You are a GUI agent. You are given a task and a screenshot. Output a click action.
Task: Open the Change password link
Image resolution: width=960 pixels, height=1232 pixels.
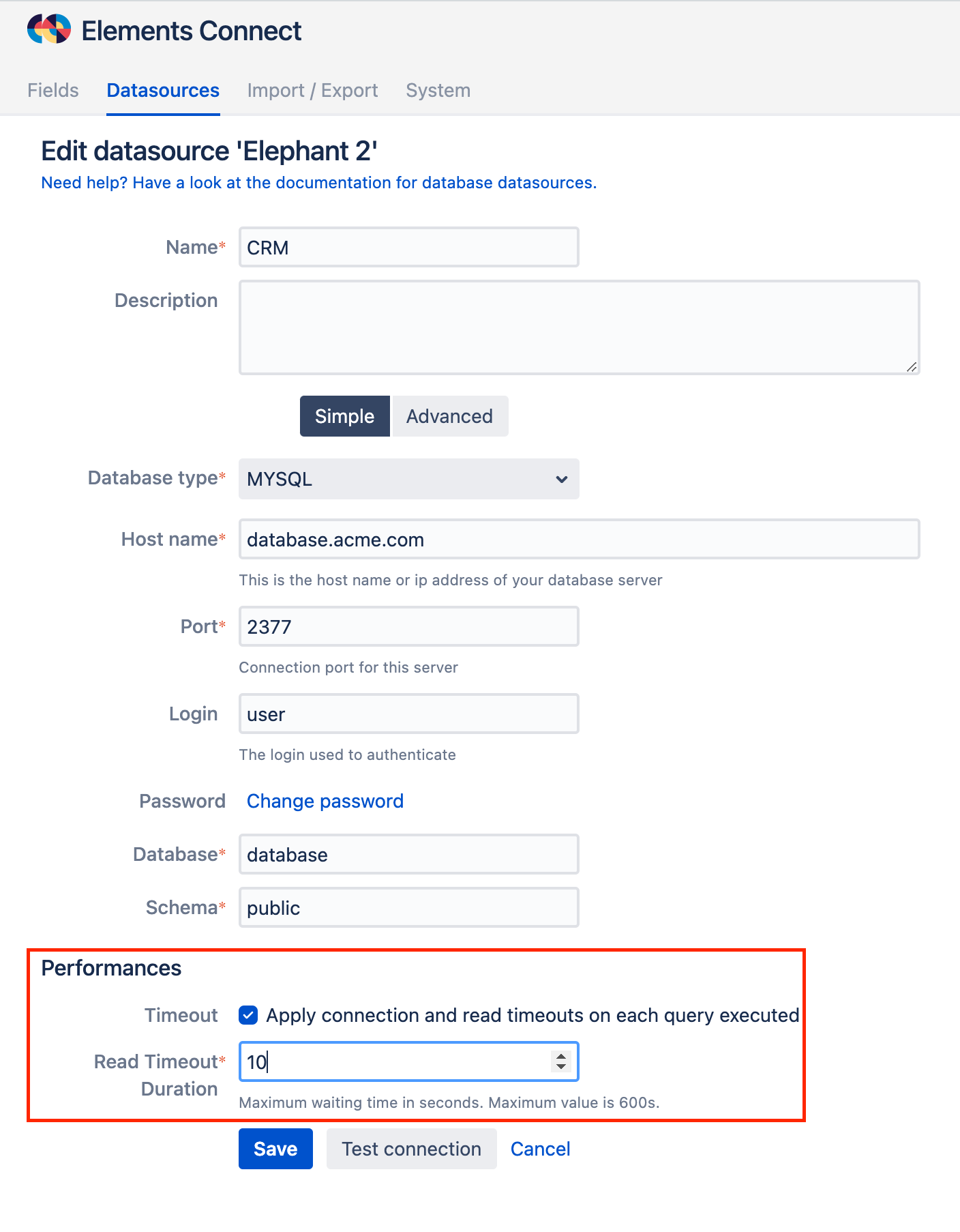325,801
